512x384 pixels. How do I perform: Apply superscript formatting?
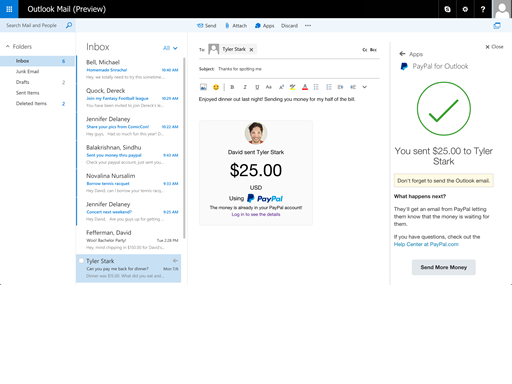click(281, 87)
